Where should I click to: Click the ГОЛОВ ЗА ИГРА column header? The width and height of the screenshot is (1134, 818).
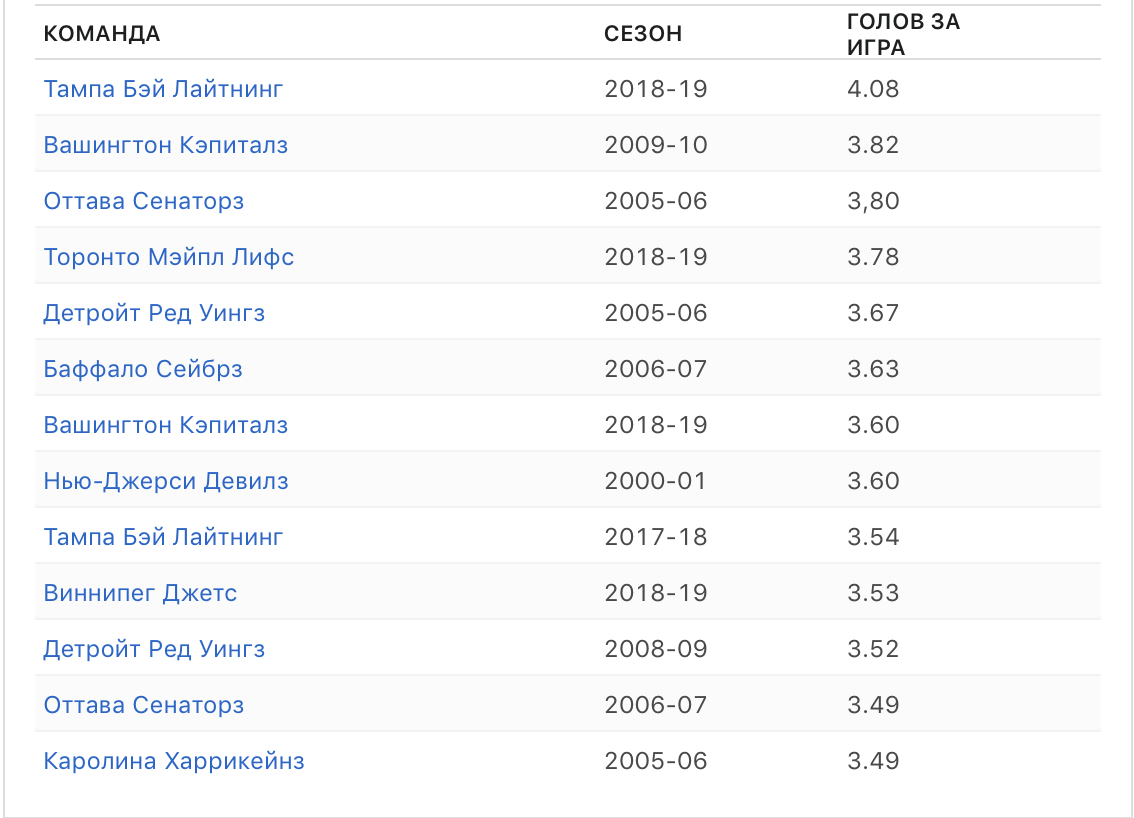tap(903, 34)
